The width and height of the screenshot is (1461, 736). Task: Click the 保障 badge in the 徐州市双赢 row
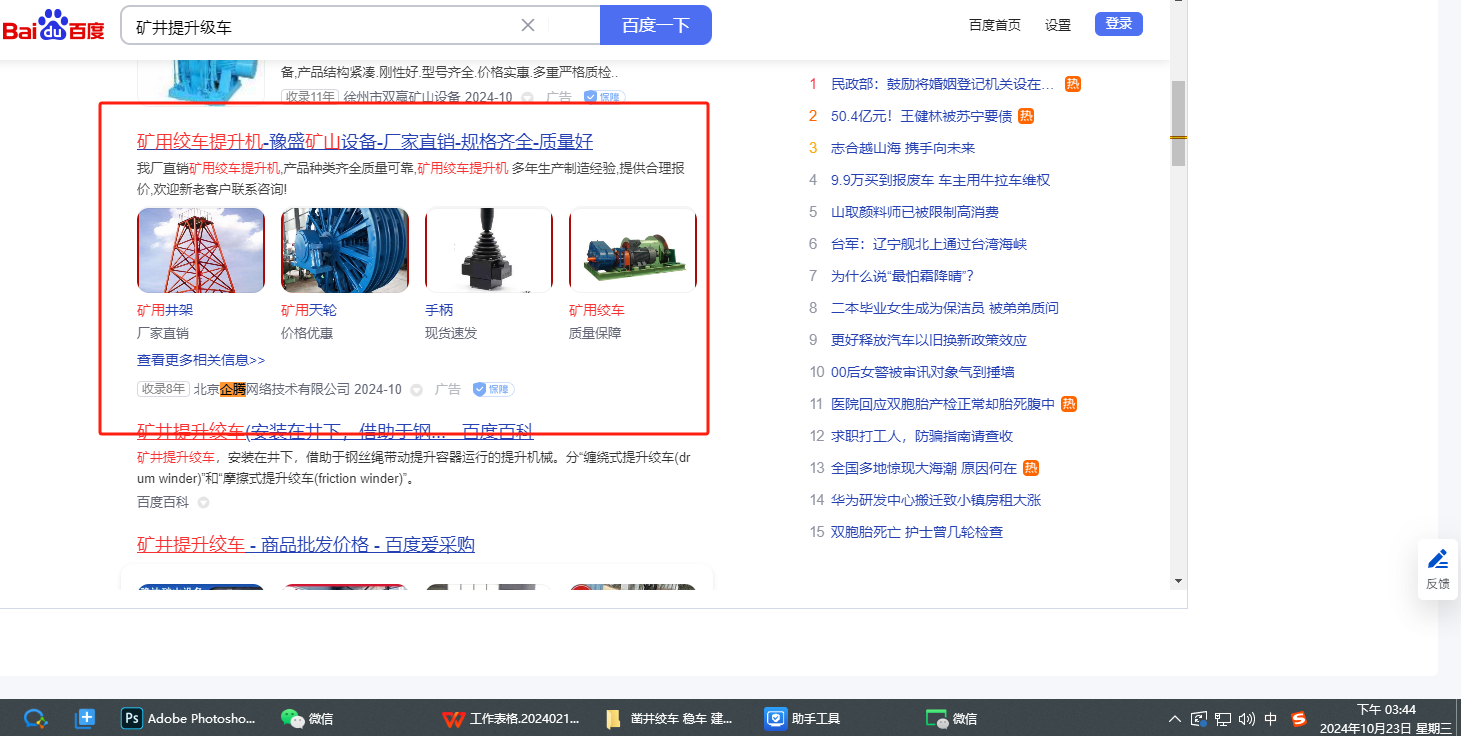[x=604, y=97]
